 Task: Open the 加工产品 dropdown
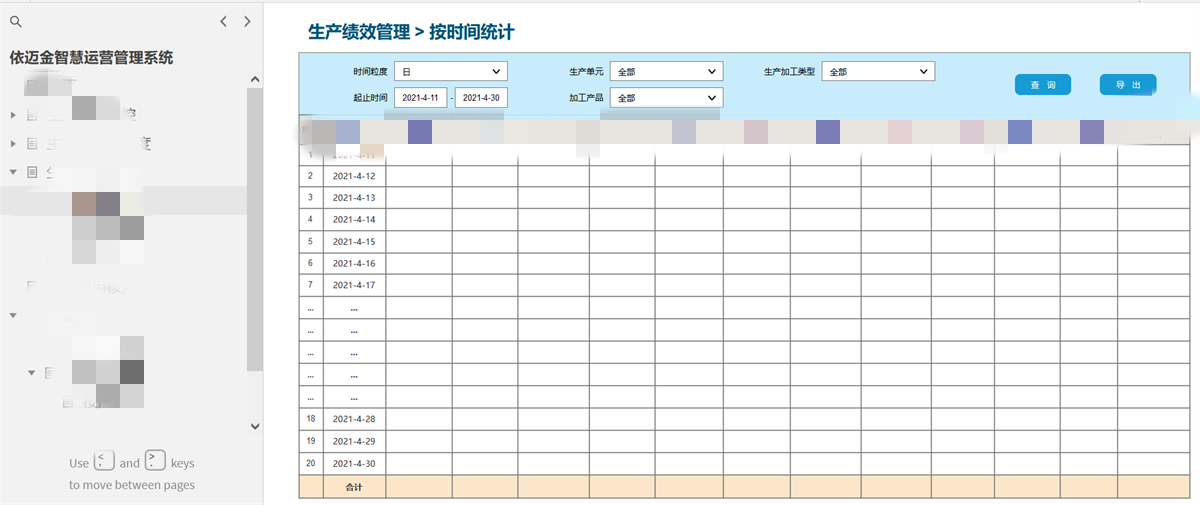[x=666, y=98]
